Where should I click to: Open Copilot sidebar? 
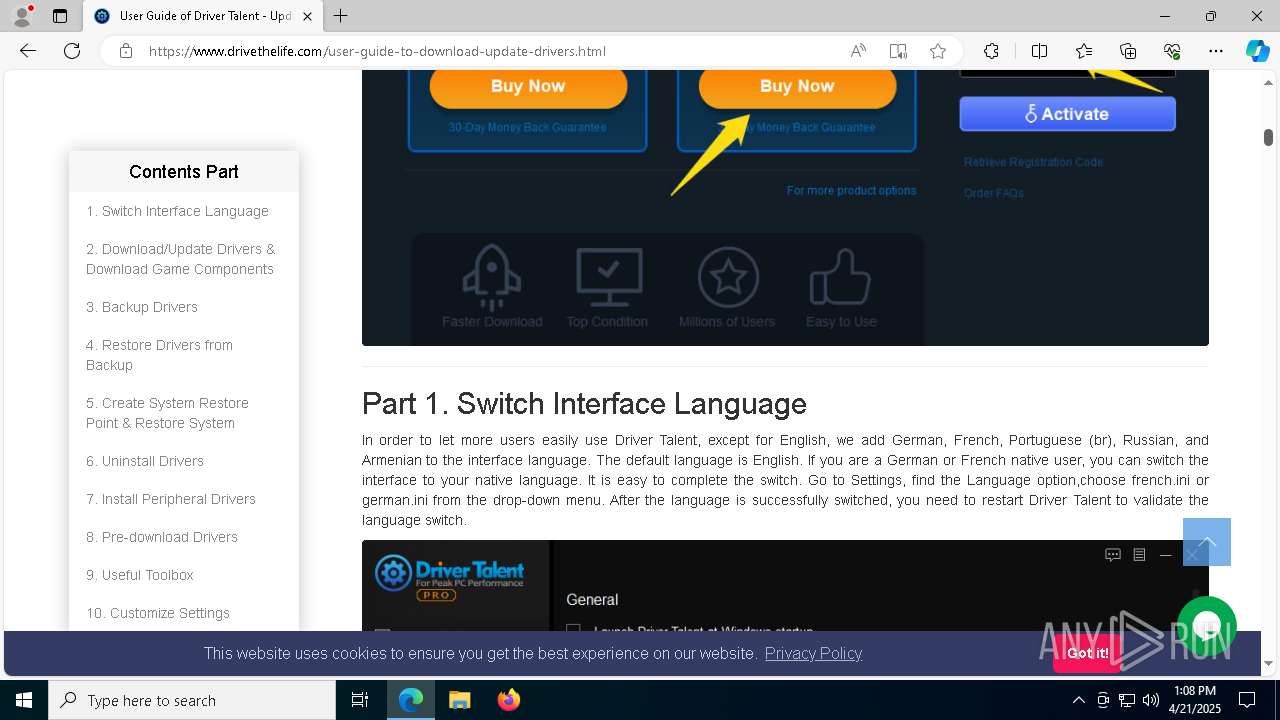(1257, 51)
